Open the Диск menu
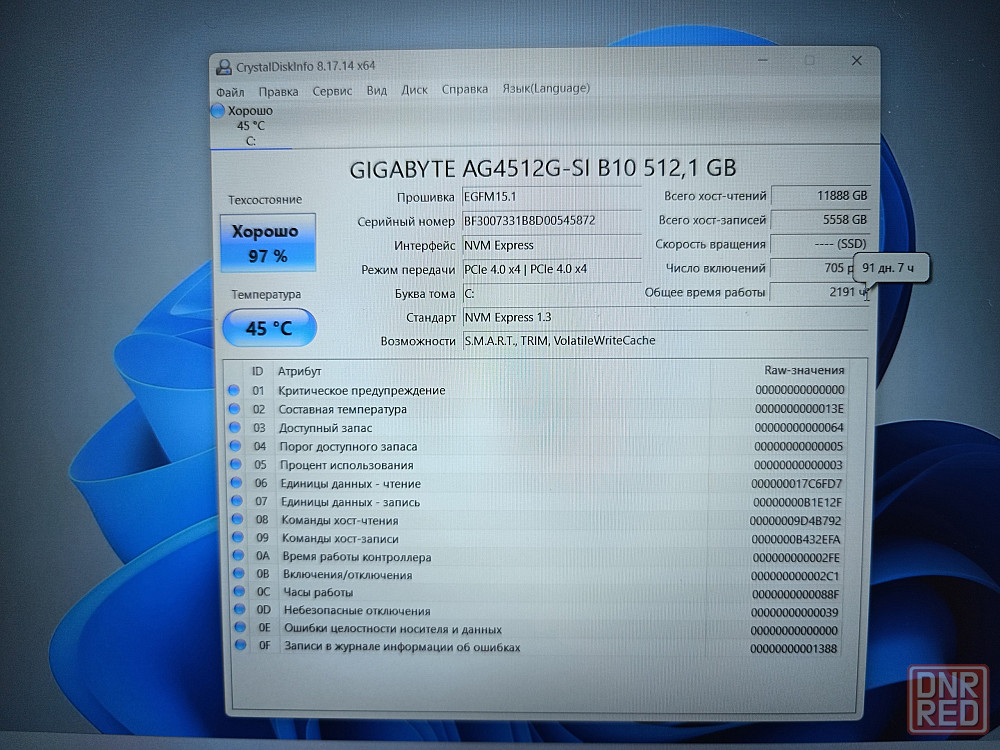1000x750 pixels. point(415,89)
